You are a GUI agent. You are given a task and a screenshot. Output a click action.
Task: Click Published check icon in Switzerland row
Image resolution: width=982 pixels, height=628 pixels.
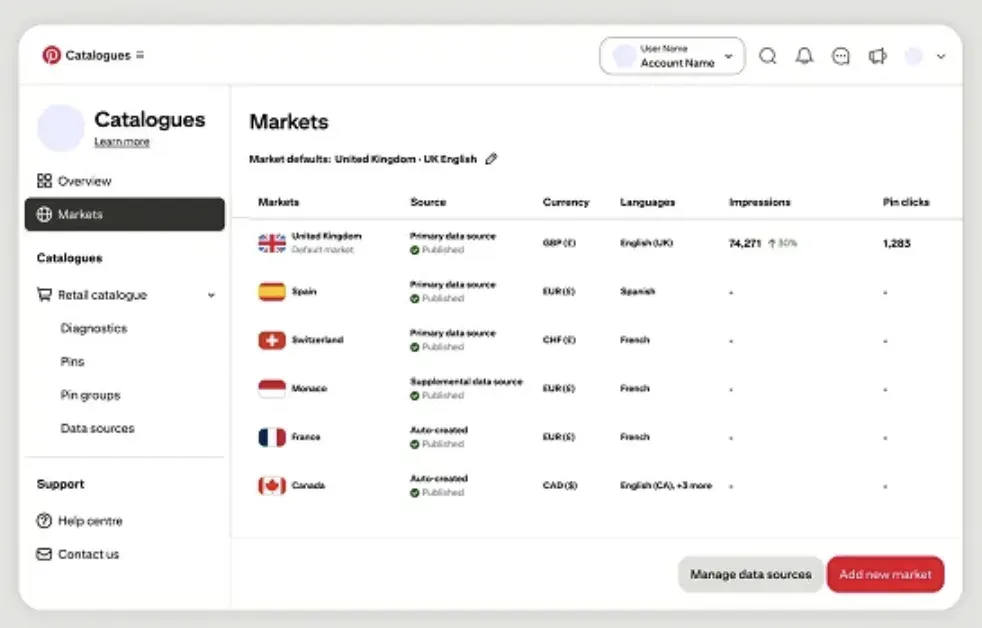coord(415,347)
